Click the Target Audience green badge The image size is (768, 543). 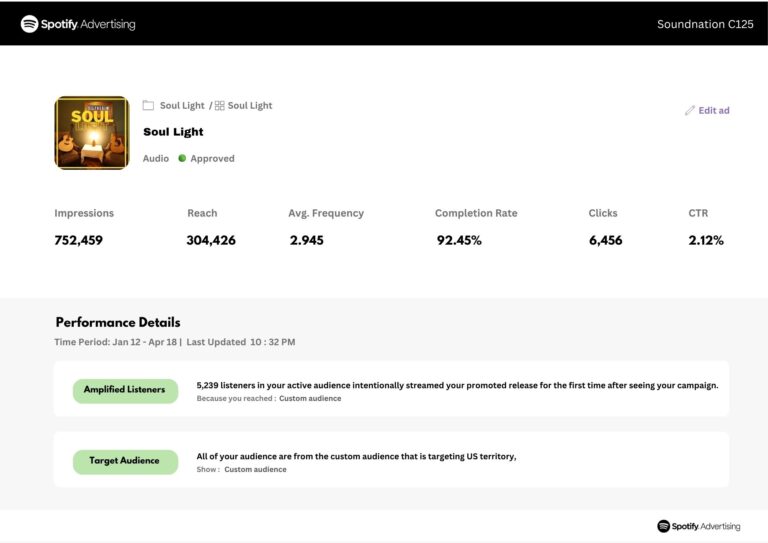125,462
